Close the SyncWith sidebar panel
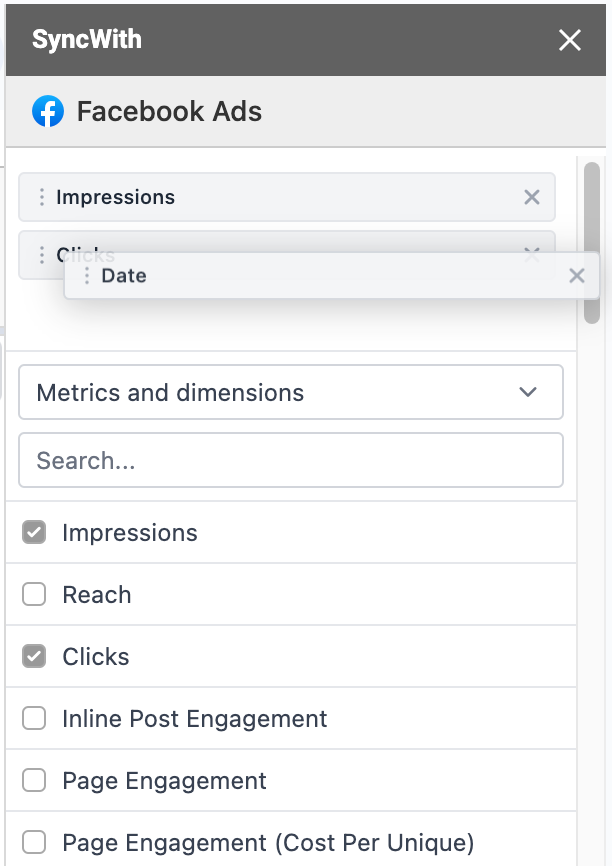 tap(570, 40)
